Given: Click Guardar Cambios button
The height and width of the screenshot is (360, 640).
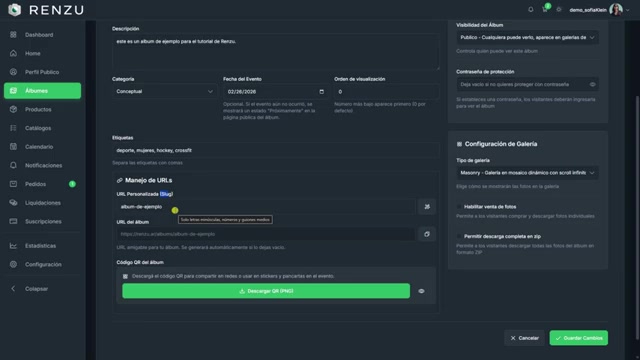Looking at the screenshot, I should point(578,338).
